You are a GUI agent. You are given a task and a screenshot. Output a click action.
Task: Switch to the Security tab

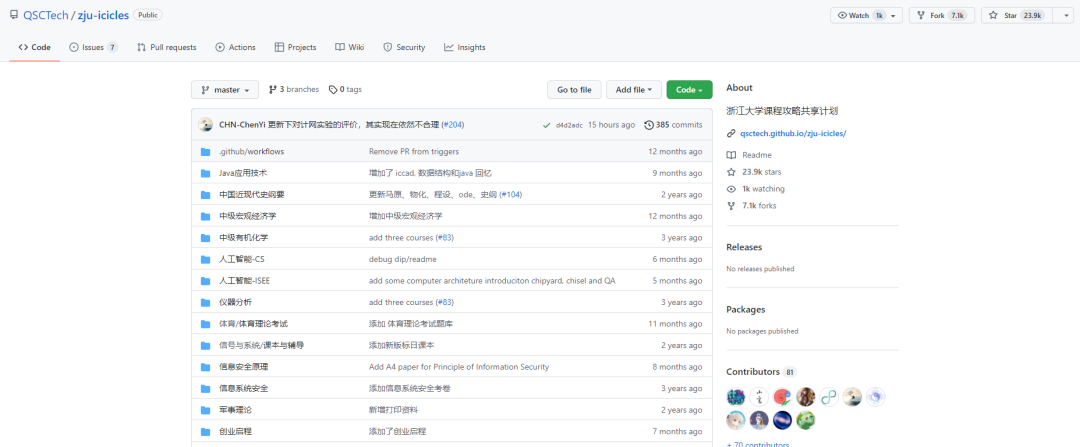[404, 48]
